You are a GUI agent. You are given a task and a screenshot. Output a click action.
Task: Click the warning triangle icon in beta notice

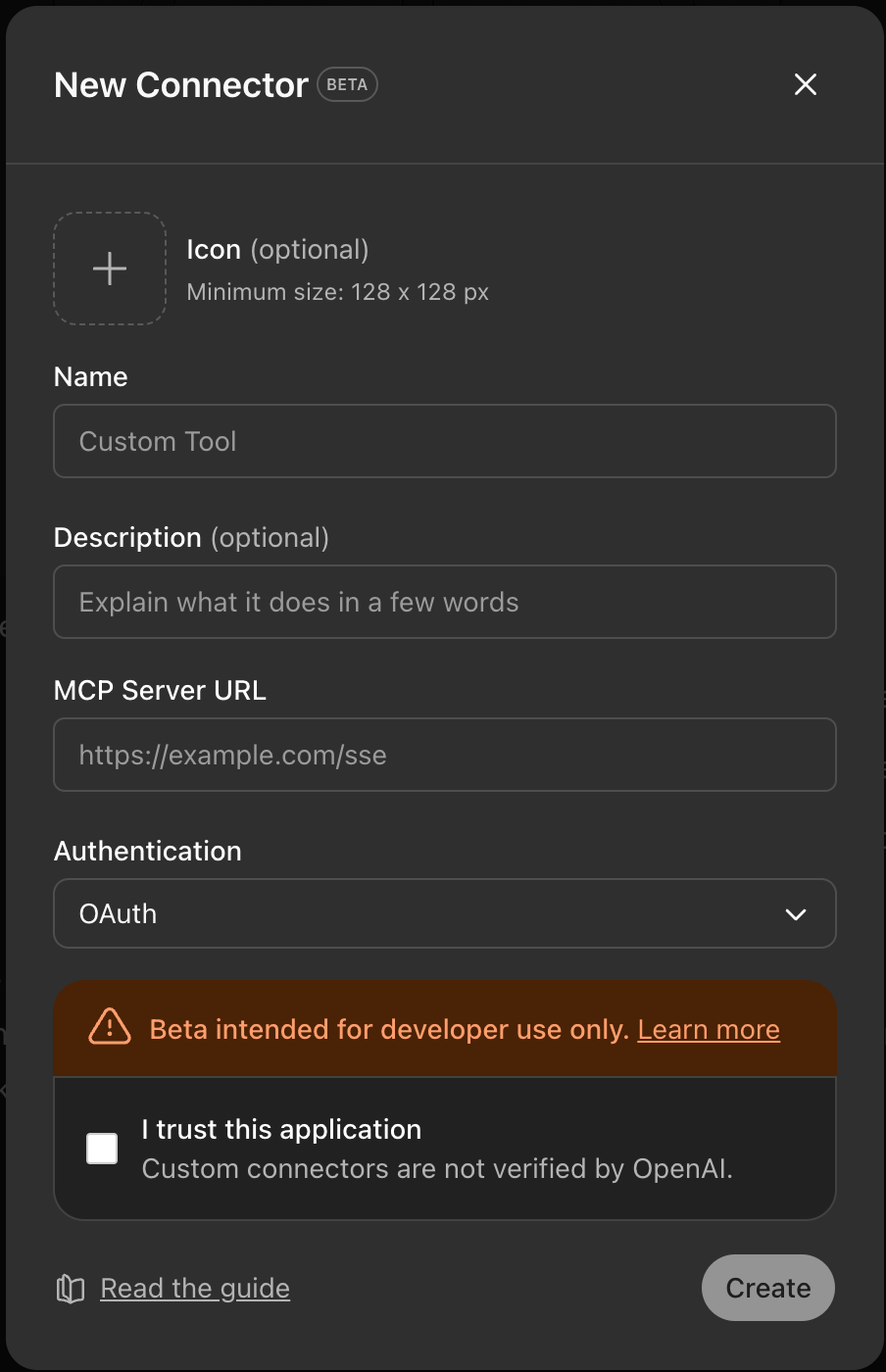110,1027
